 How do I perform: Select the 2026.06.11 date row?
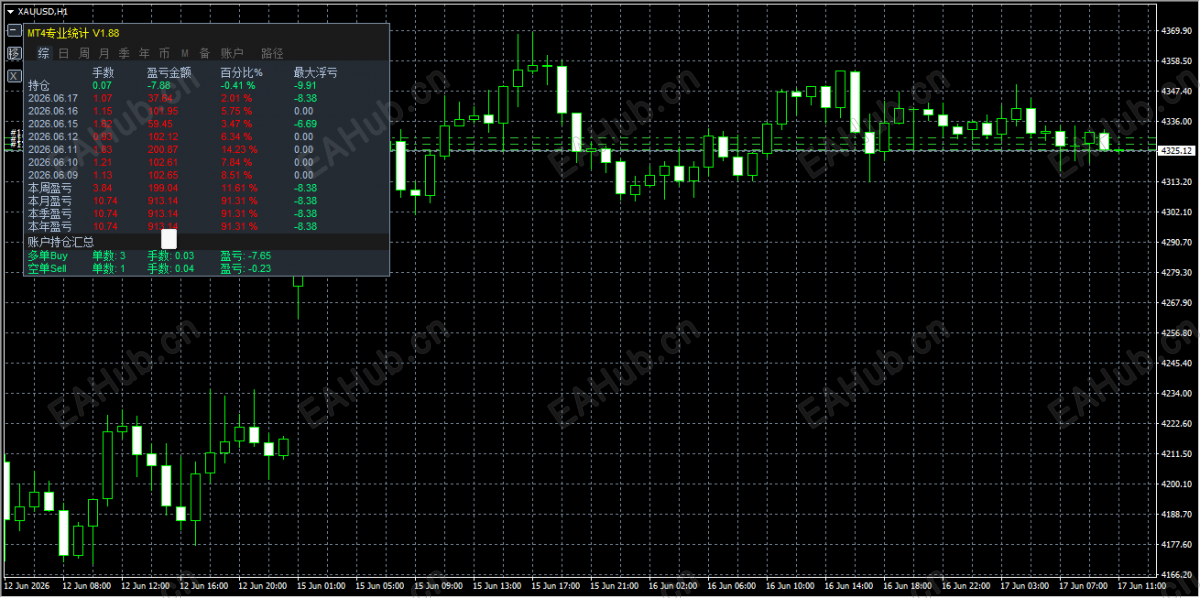point(53,149)
